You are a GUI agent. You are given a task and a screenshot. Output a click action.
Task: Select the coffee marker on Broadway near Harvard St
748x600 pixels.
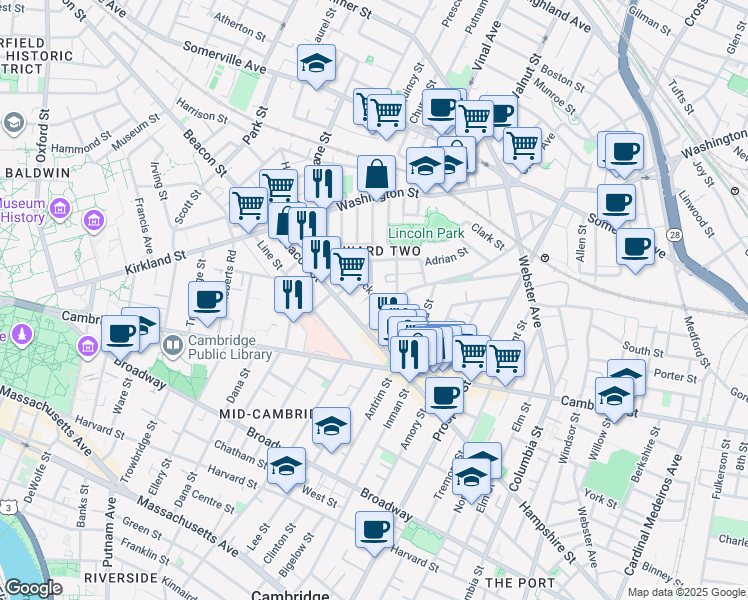(x=375, y=529)
